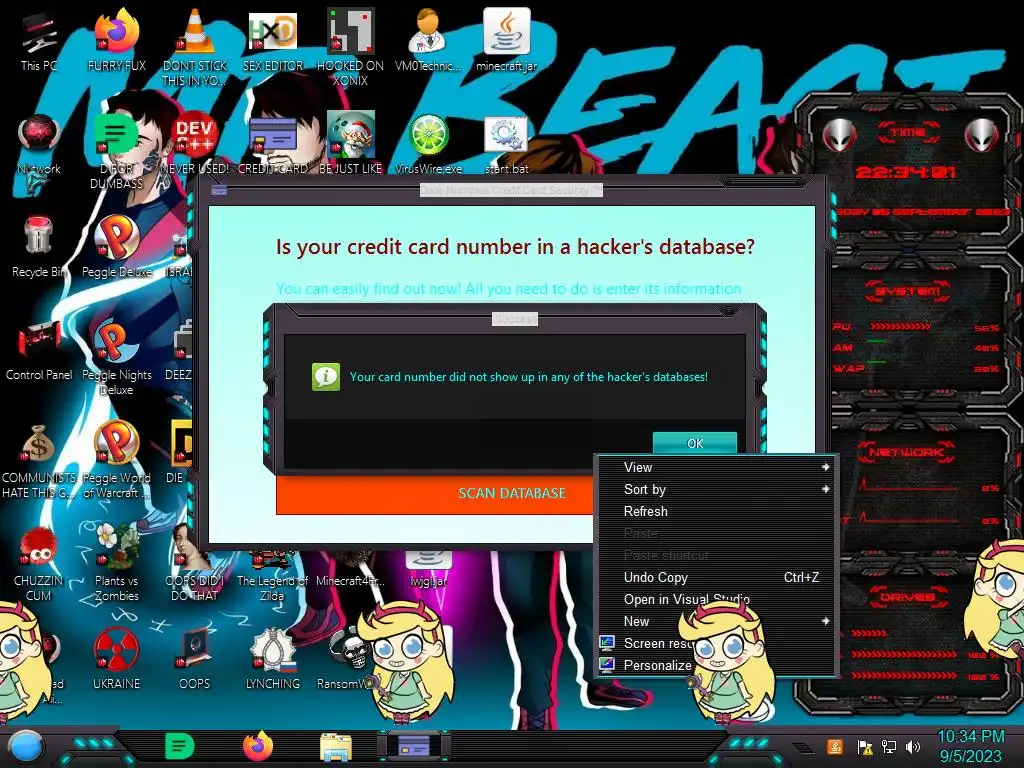Open the network tray icon
1024x768 pixels.
point(888,746)
